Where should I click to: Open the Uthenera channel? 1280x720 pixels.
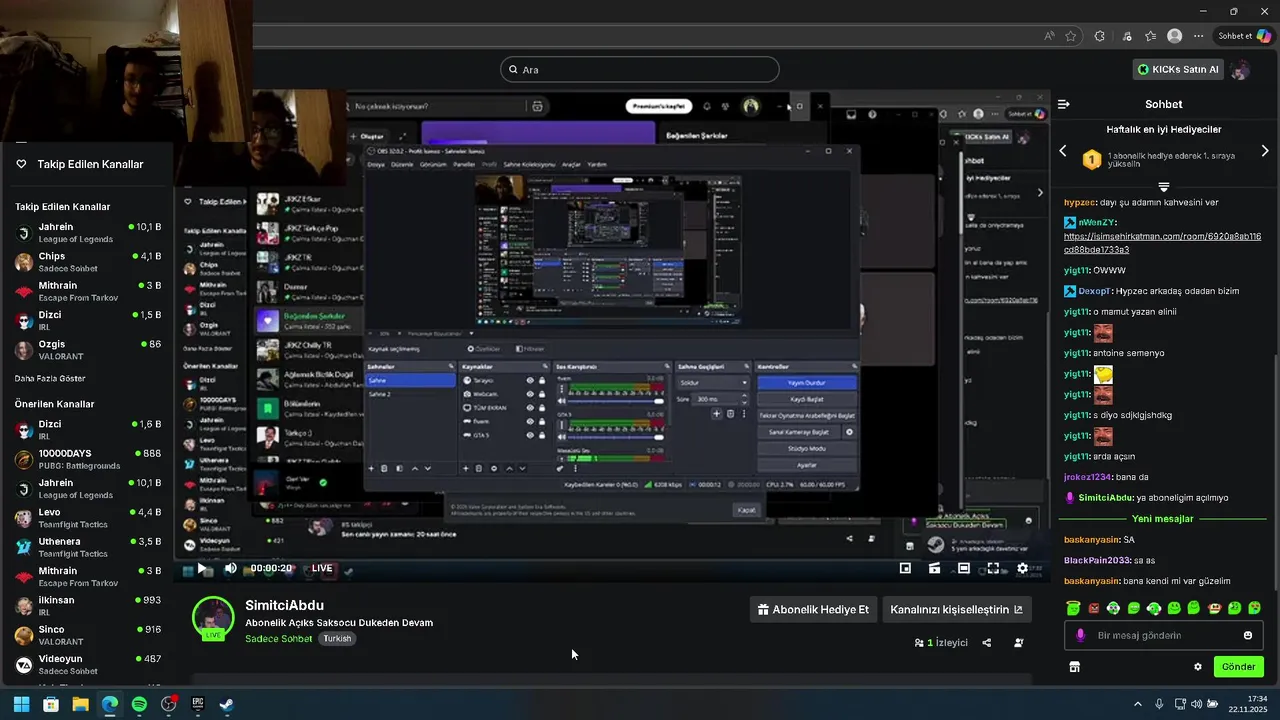coord(88,547)
